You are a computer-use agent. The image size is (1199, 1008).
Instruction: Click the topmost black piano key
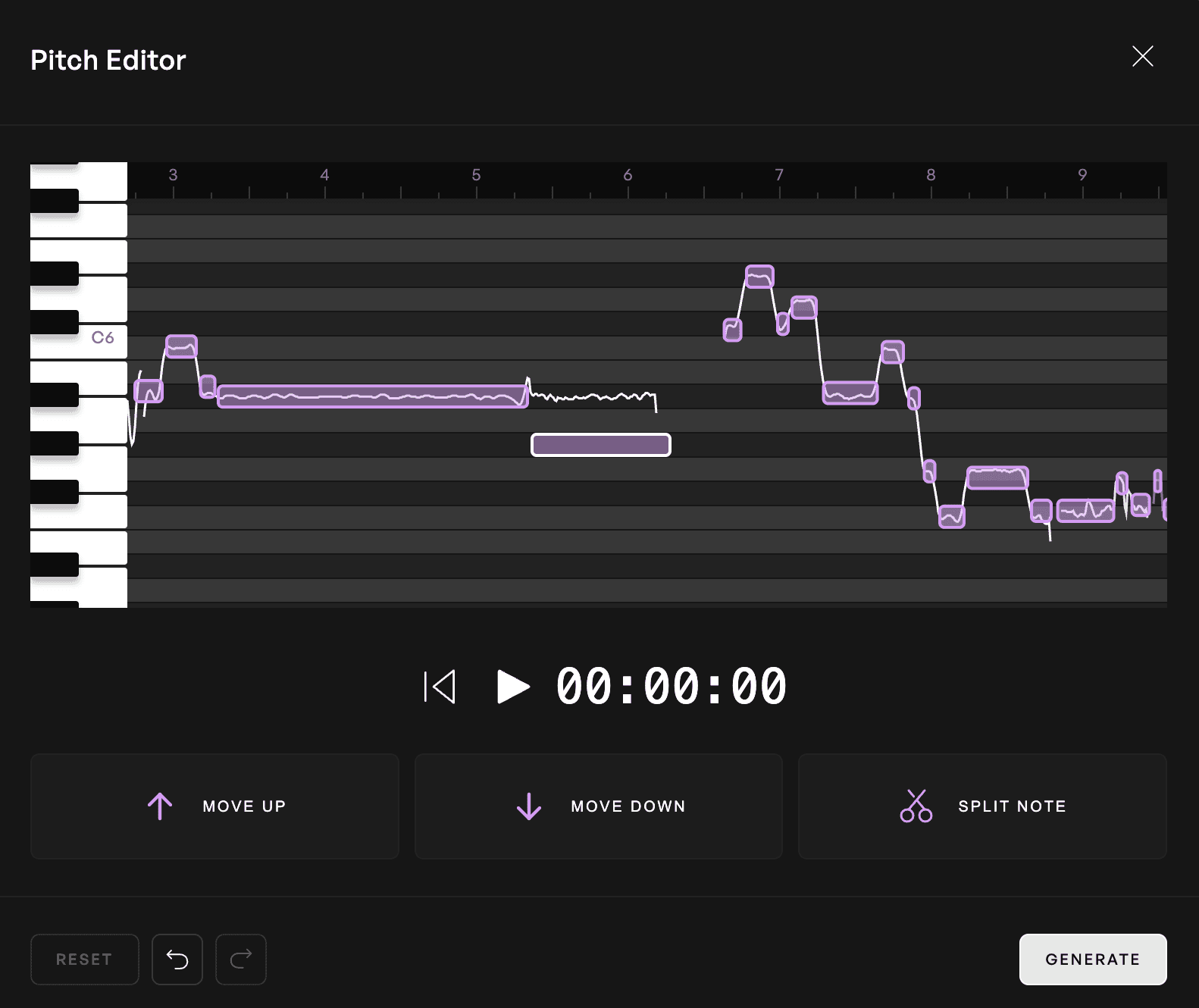55,201
